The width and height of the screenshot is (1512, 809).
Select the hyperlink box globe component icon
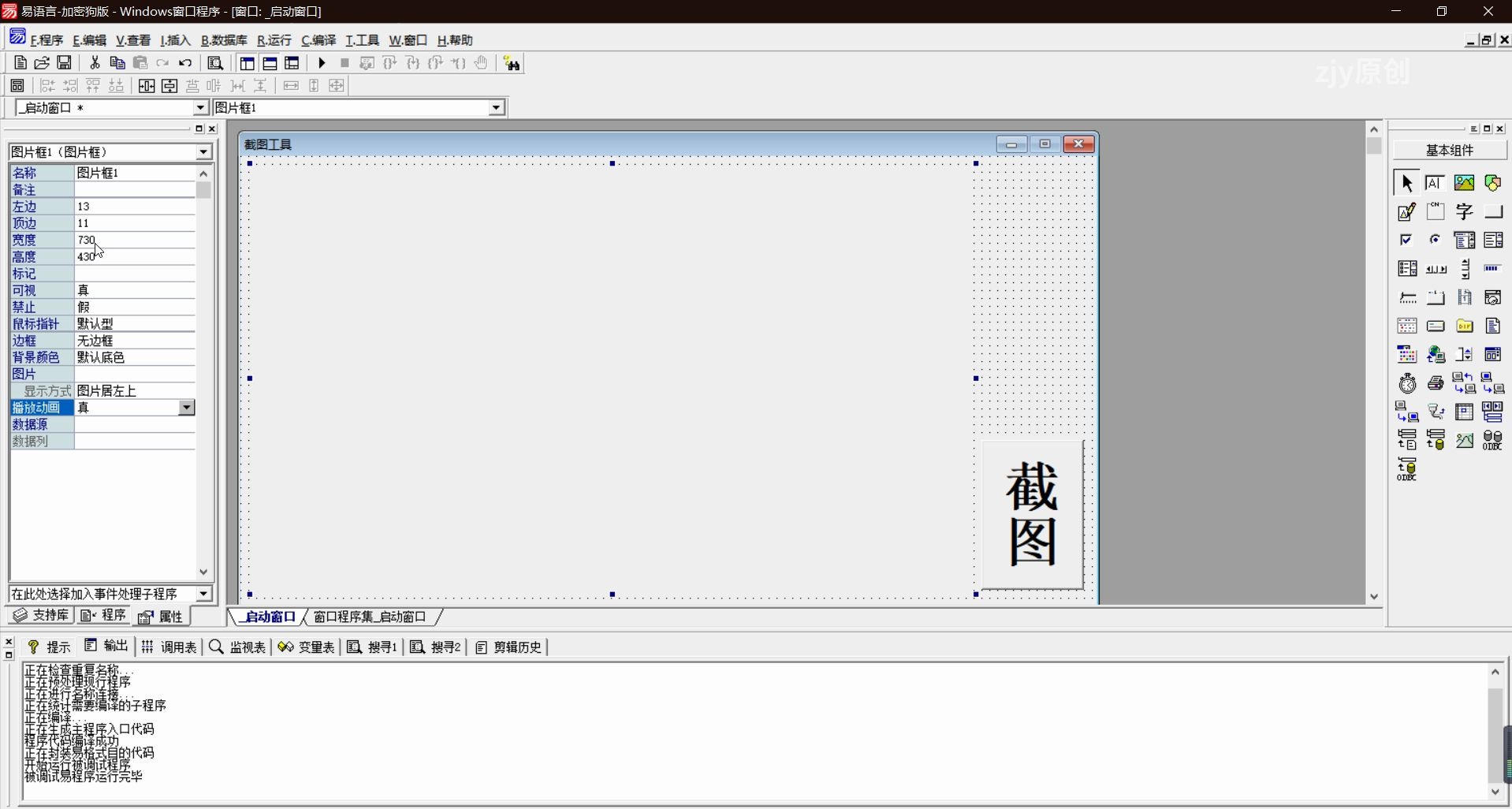[x=1436, y=355]
